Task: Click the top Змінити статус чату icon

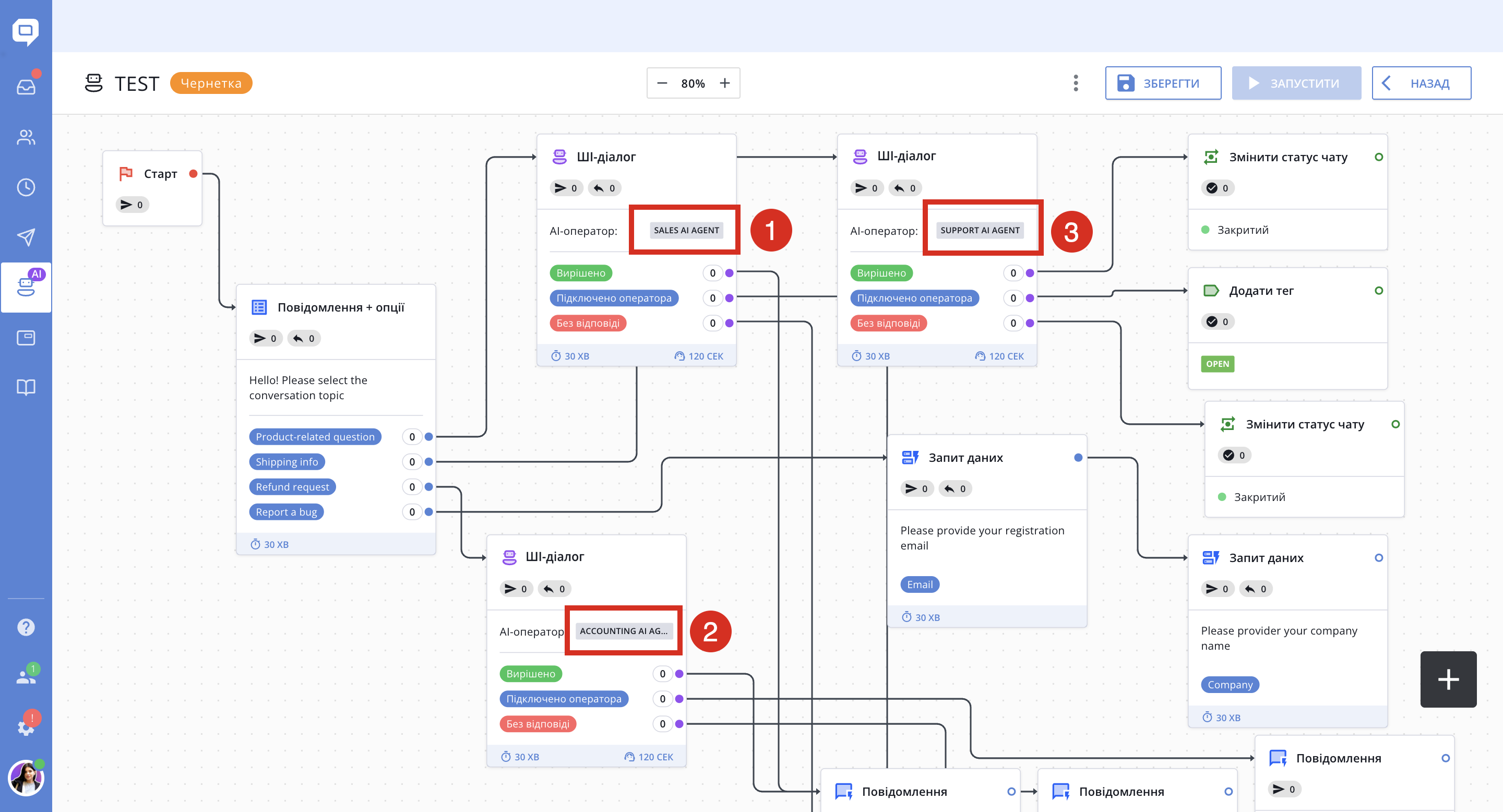Action: [x=1211, y=157]
